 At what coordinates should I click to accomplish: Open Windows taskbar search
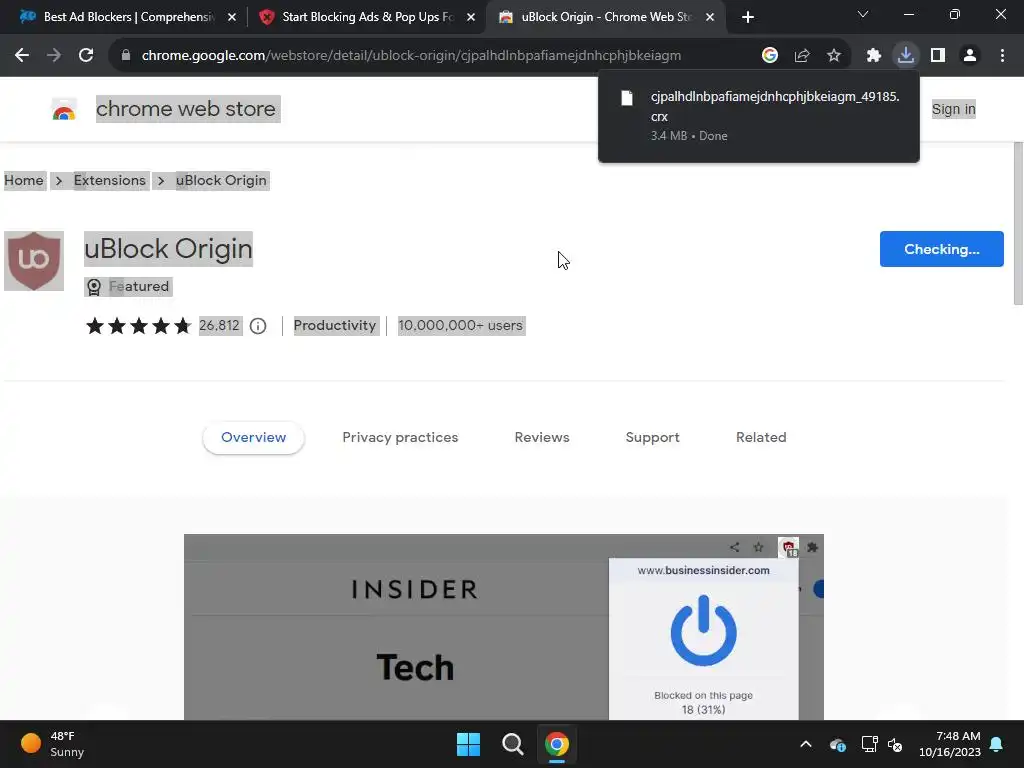[513, 744]
